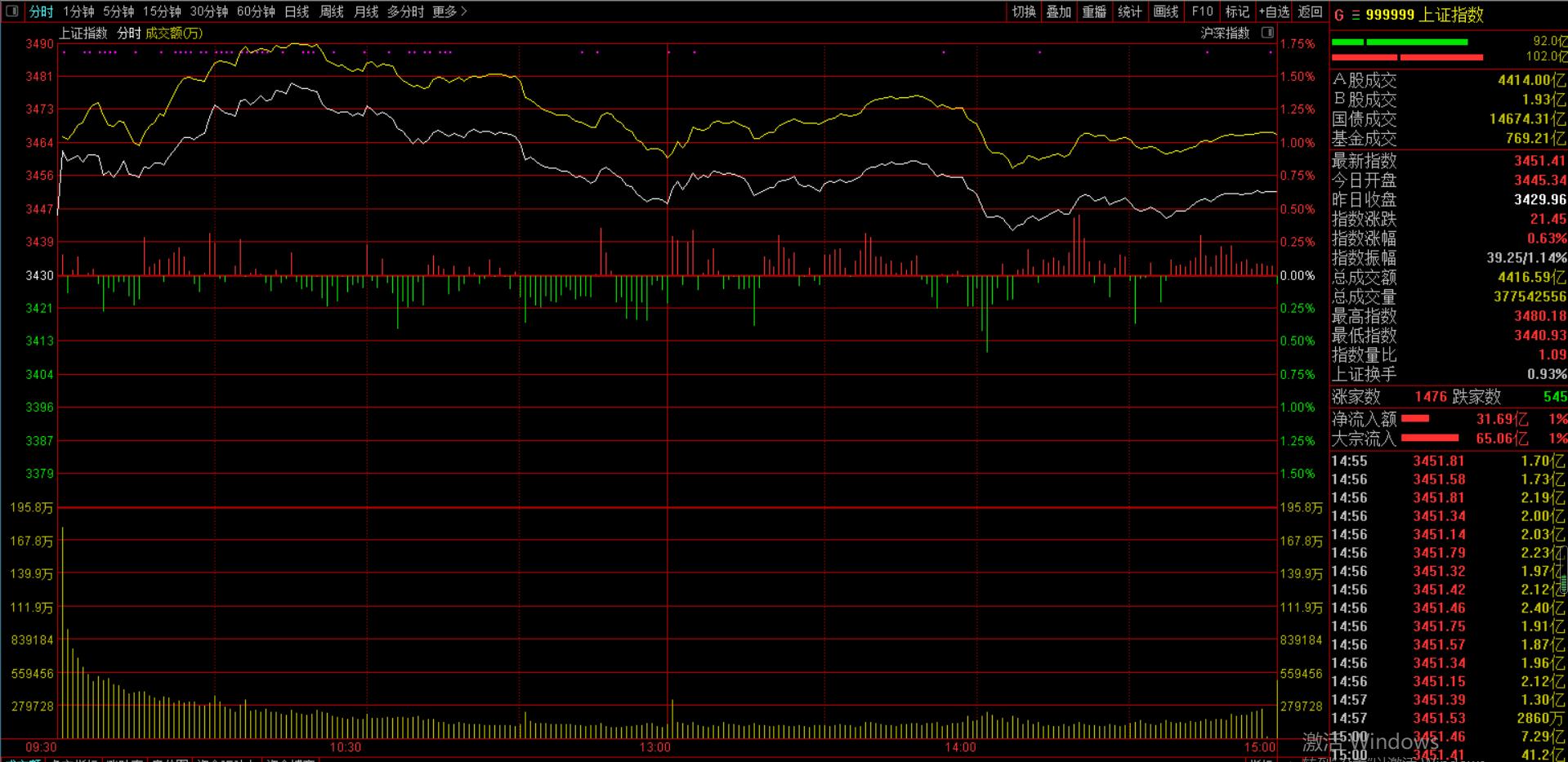Click the G marker icon beside 999999
This screenshot has height=762, width=1568.
[1338, 16]
